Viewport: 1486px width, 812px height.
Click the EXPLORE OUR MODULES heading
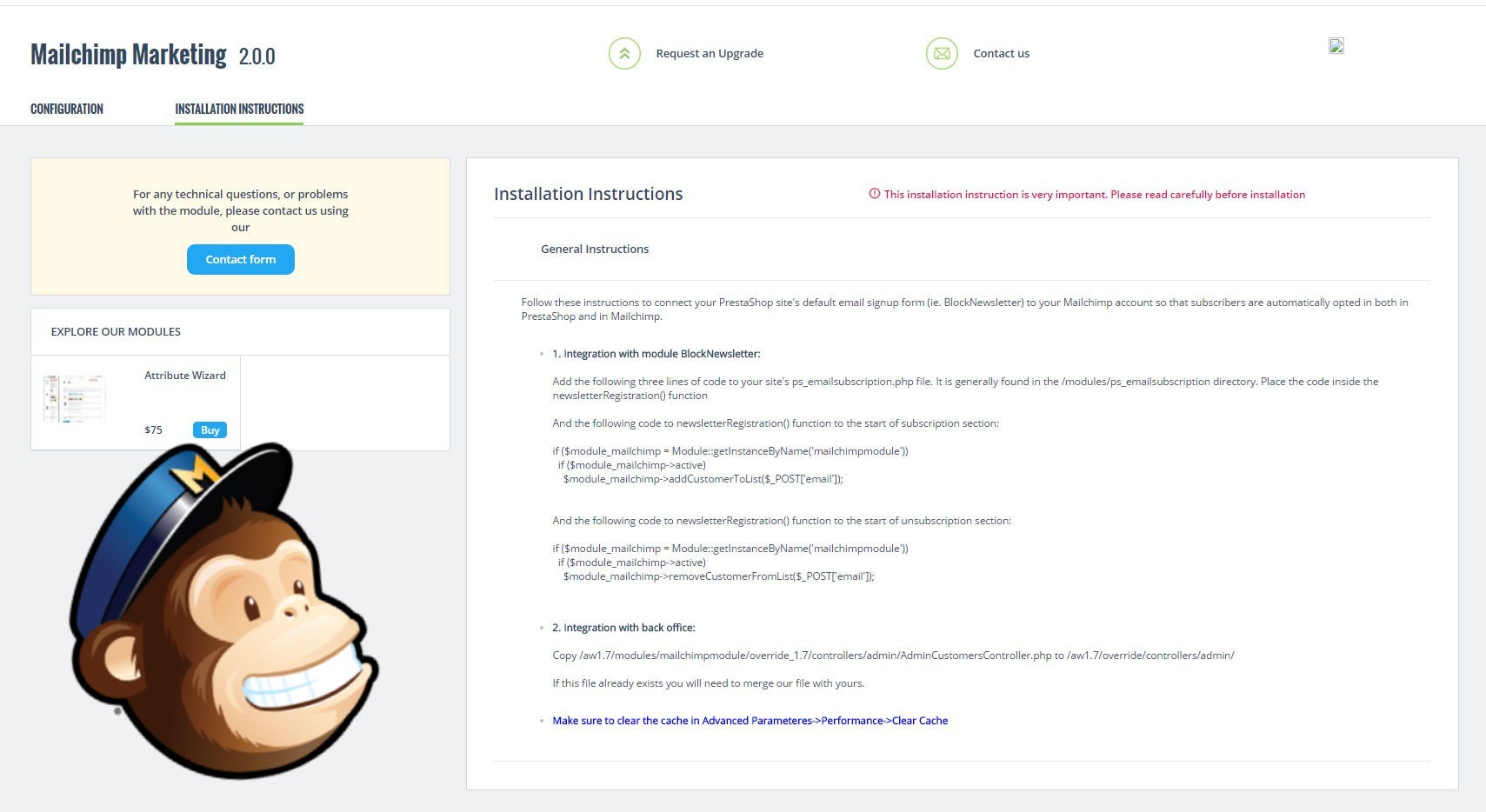point(116,331)
